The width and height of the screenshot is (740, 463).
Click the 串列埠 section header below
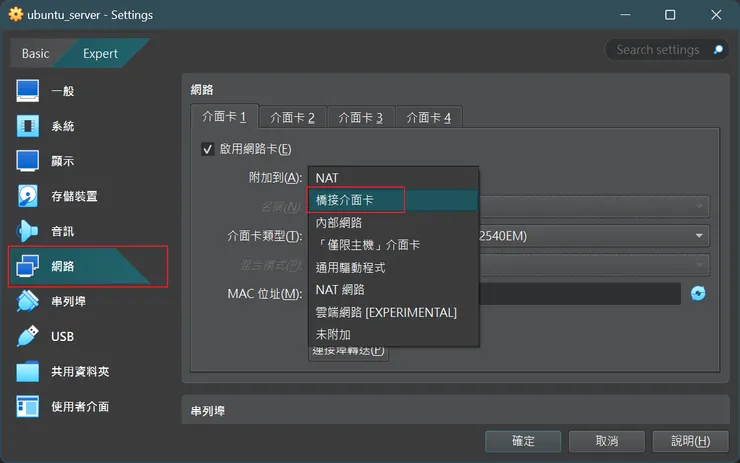pyautogui.click(x=208, y=411)
